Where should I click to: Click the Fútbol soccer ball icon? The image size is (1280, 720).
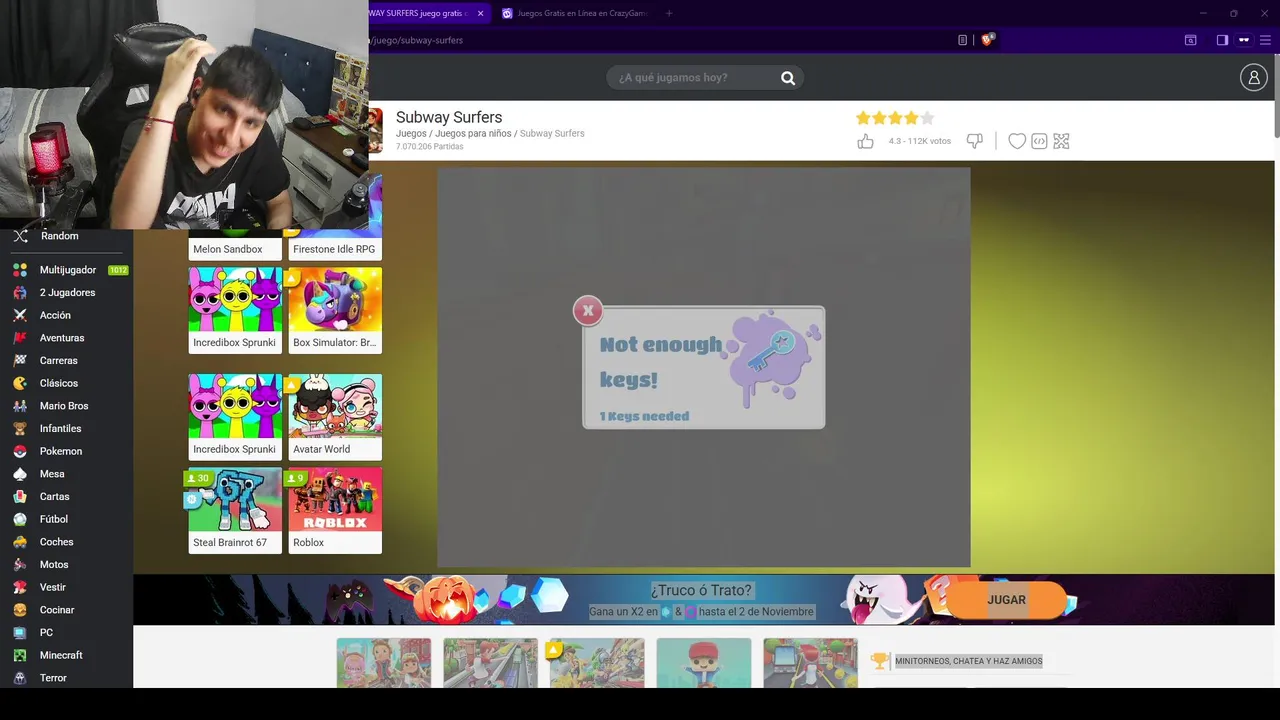tap(20, 519)
